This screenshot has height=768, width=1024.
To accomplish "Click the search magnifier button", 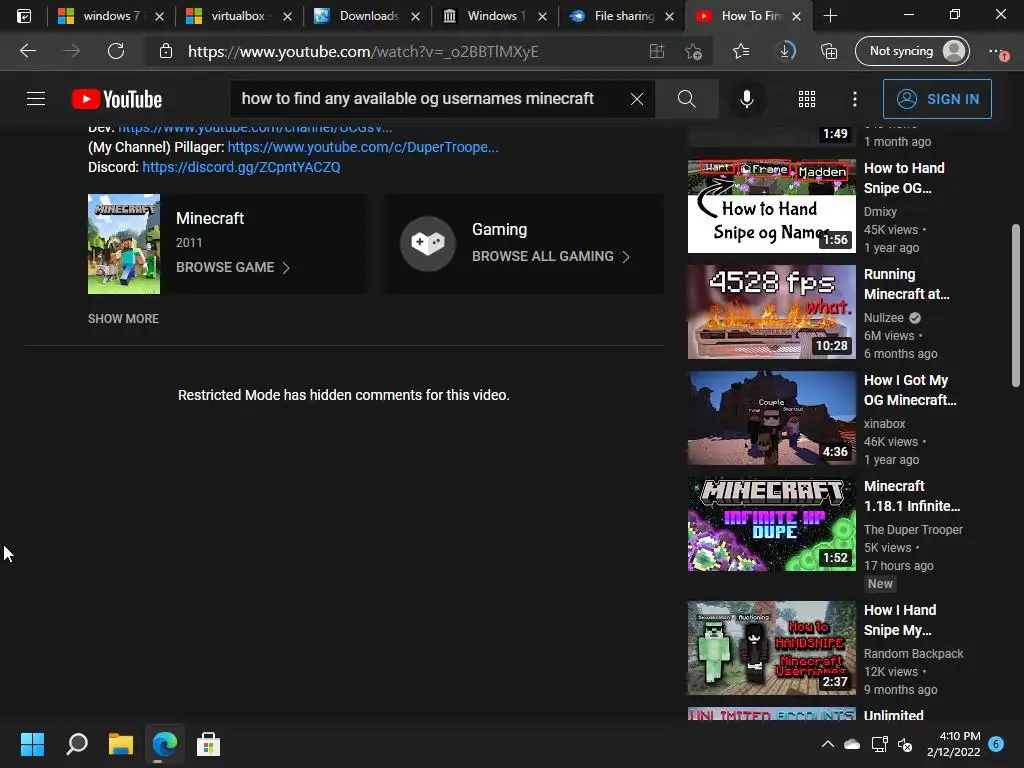I will click(x=686, y=99).
